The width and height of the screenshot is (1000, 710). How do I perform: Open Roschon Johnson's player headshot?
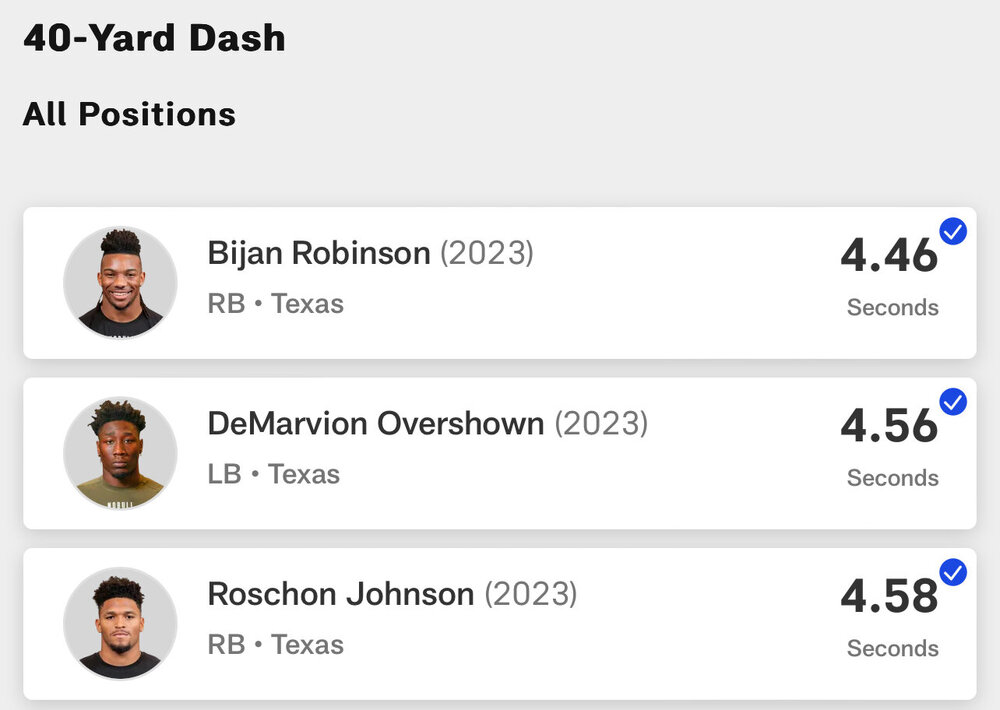click(x=120, y=623)
